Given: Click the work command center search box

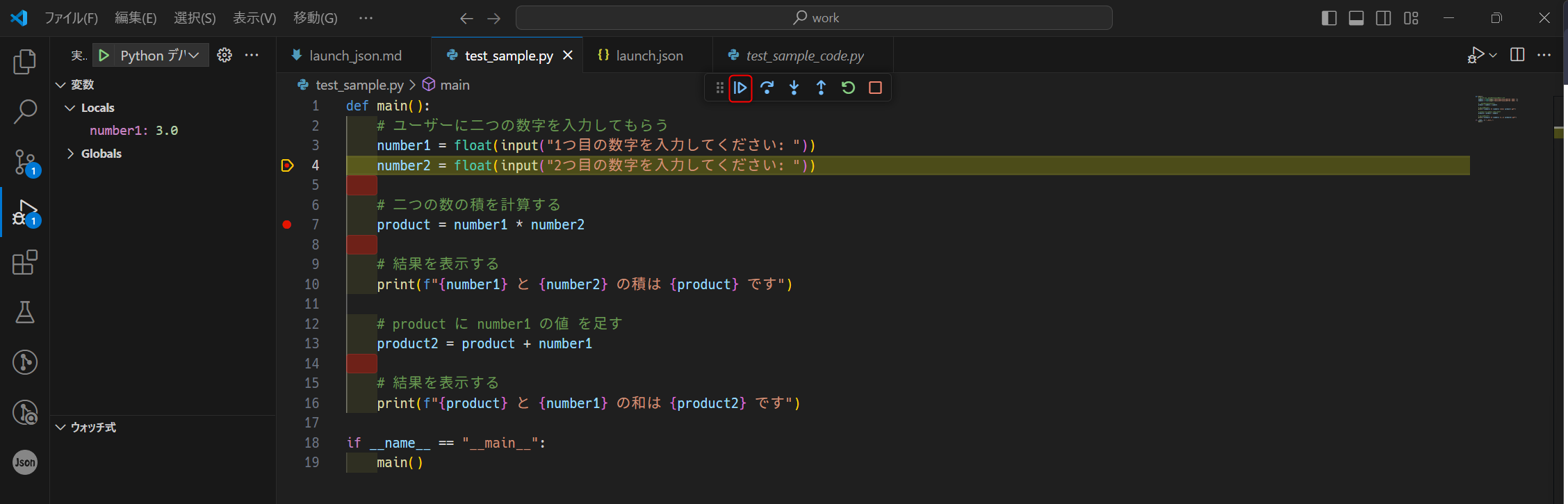Looking at the screenshot, I should click(x=814, y=18).
